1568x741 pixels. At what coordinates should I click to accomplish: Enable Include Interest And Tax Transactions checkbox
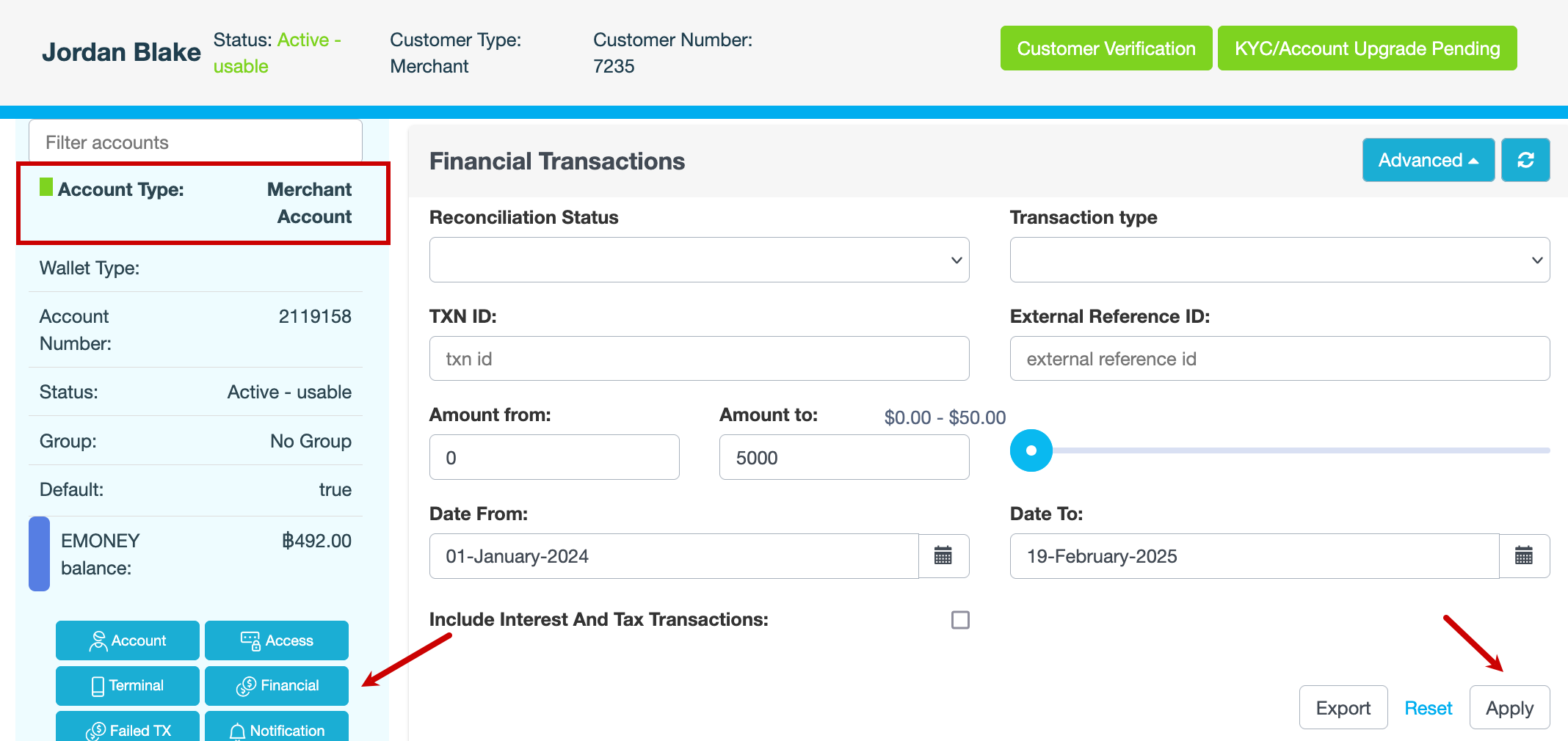click(960, 620)
